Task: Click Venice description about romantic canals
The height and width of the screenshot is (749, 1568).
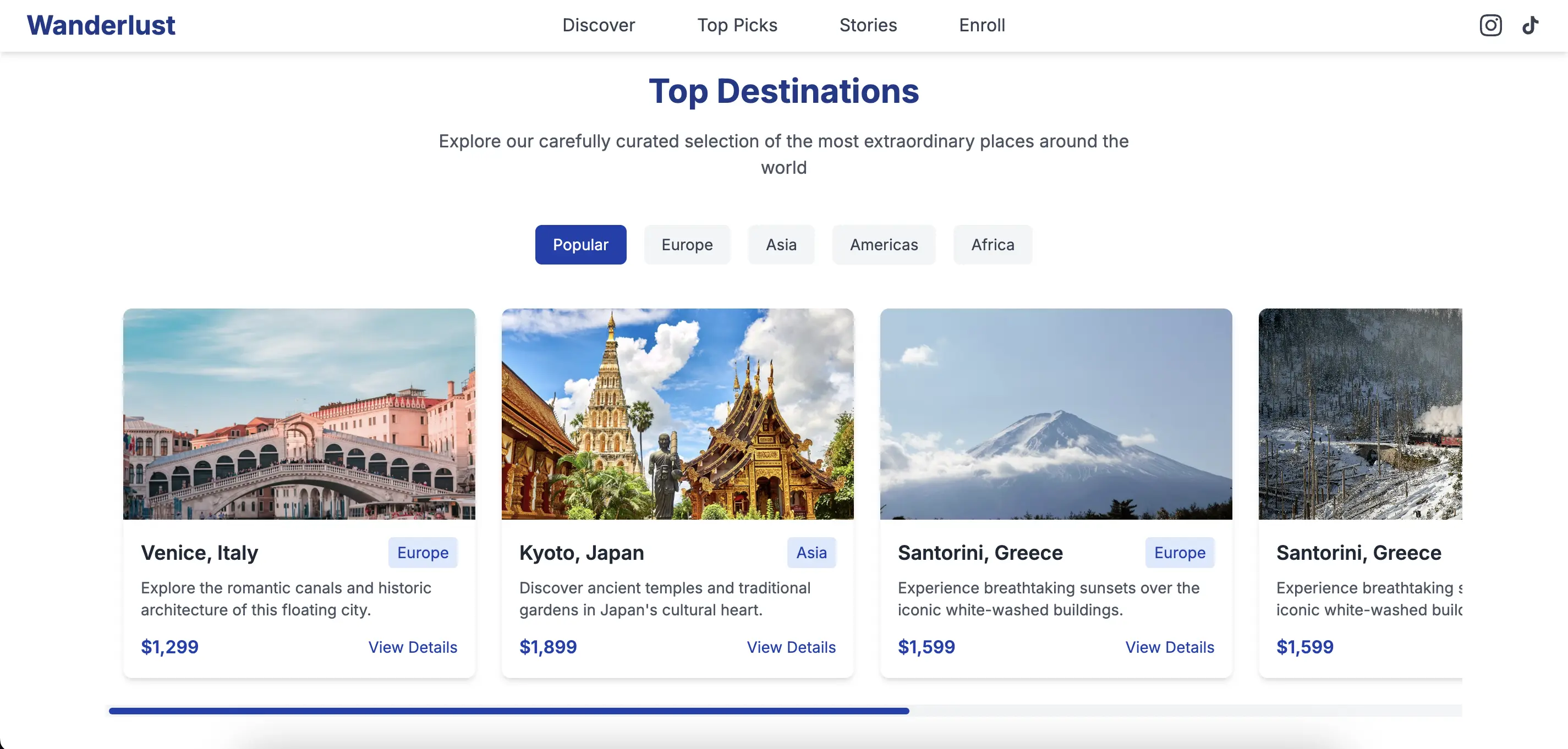Action: point(286,599)
